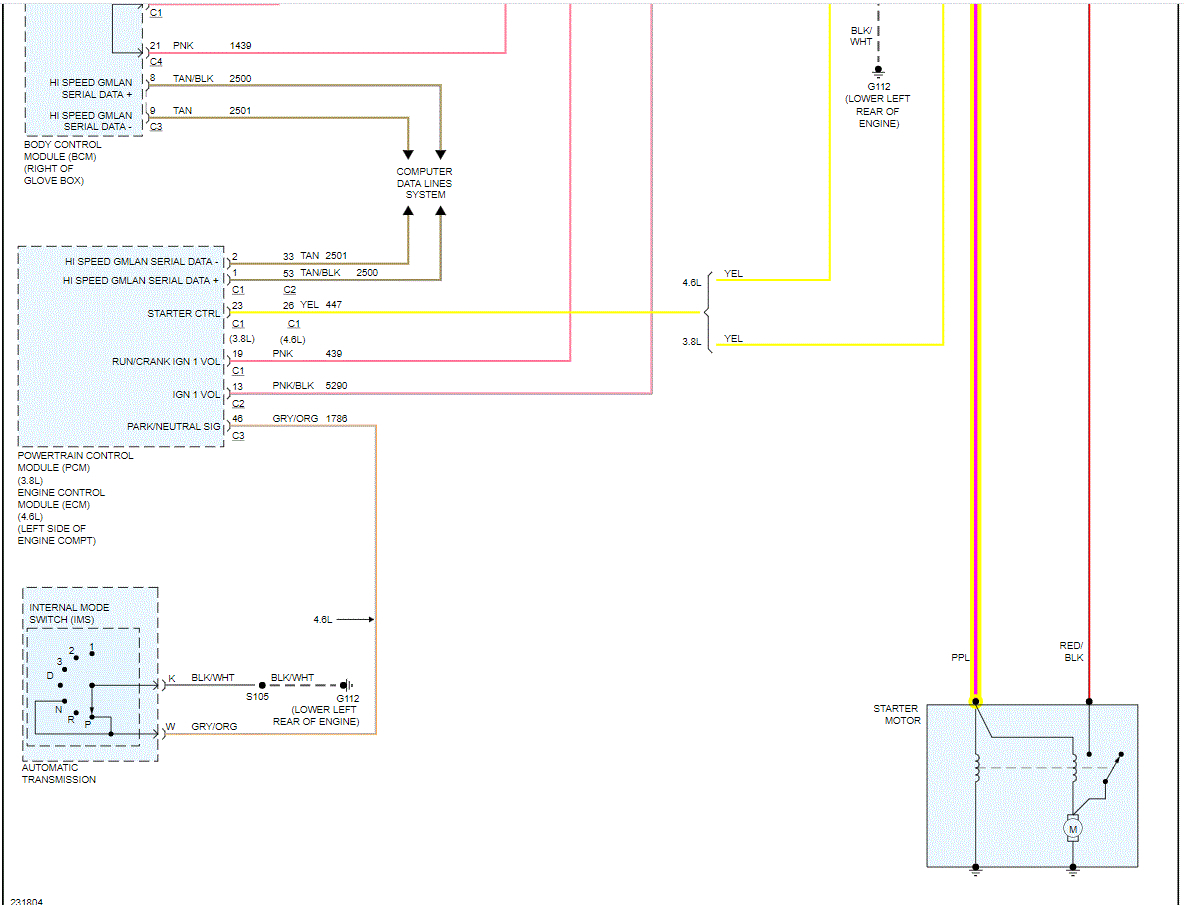1184x905 pixels.
Task: Select the (RIGHT OF GLOVE BOX) note
Action: click(54, 174)
